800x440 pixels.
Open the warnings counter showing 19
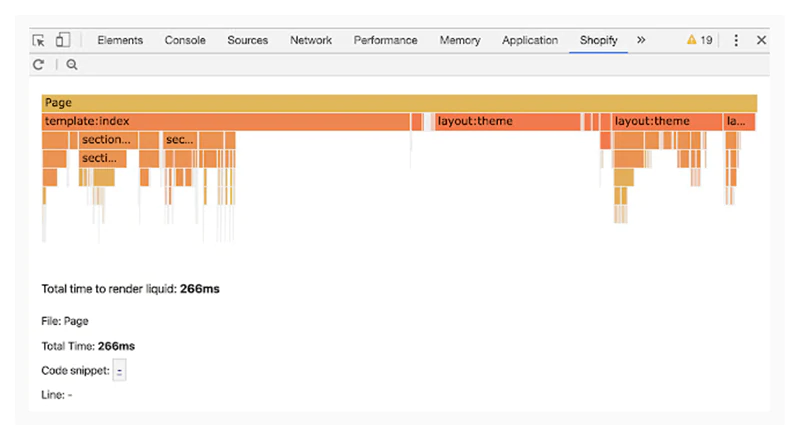[699, 40]
